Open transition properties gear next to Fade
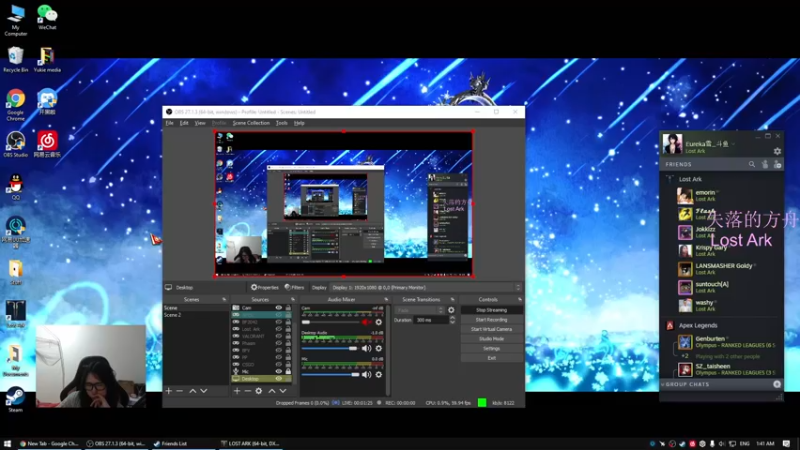This screenshot has width=800, height=450. click(x=451, y=310)
